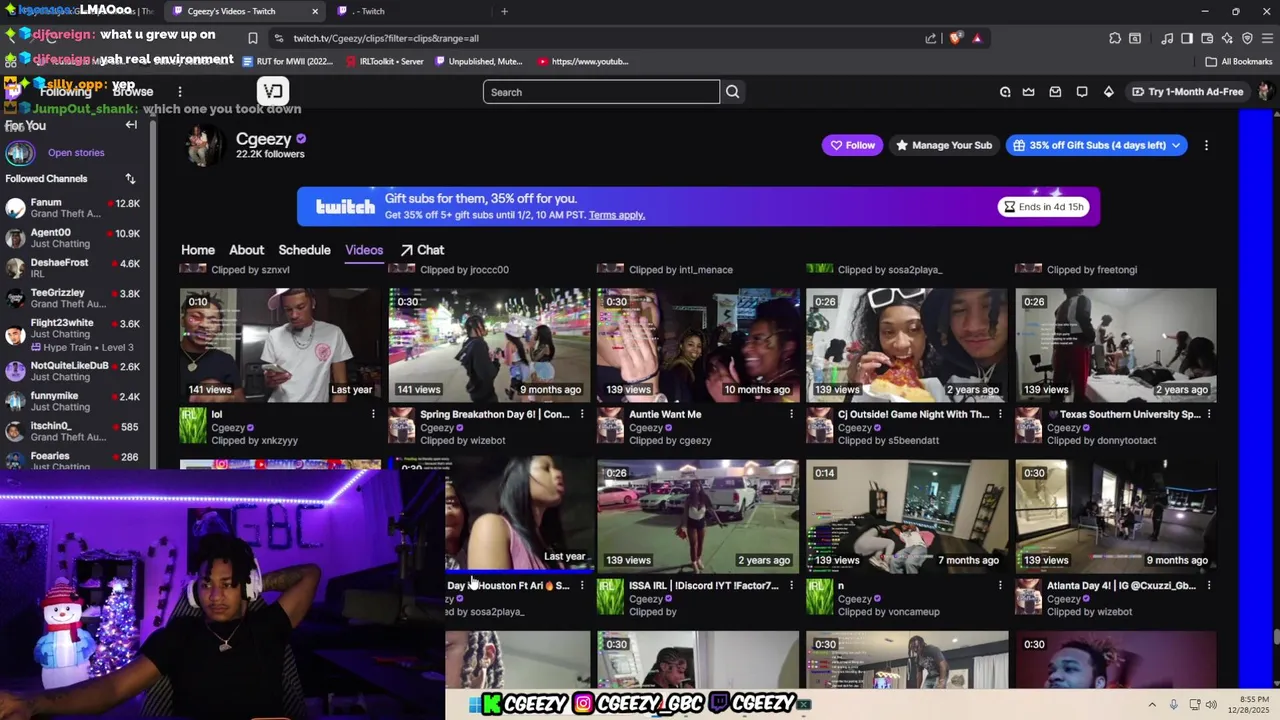Open Brave Shields lion icon

[x=956, y=38]
